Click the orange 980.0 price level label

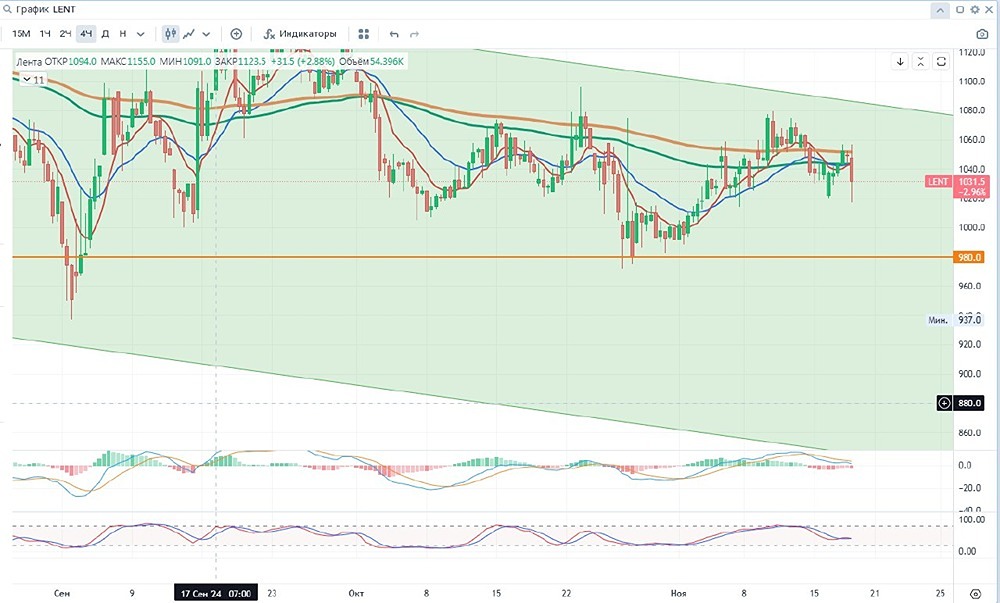click(x=969, y=258)
